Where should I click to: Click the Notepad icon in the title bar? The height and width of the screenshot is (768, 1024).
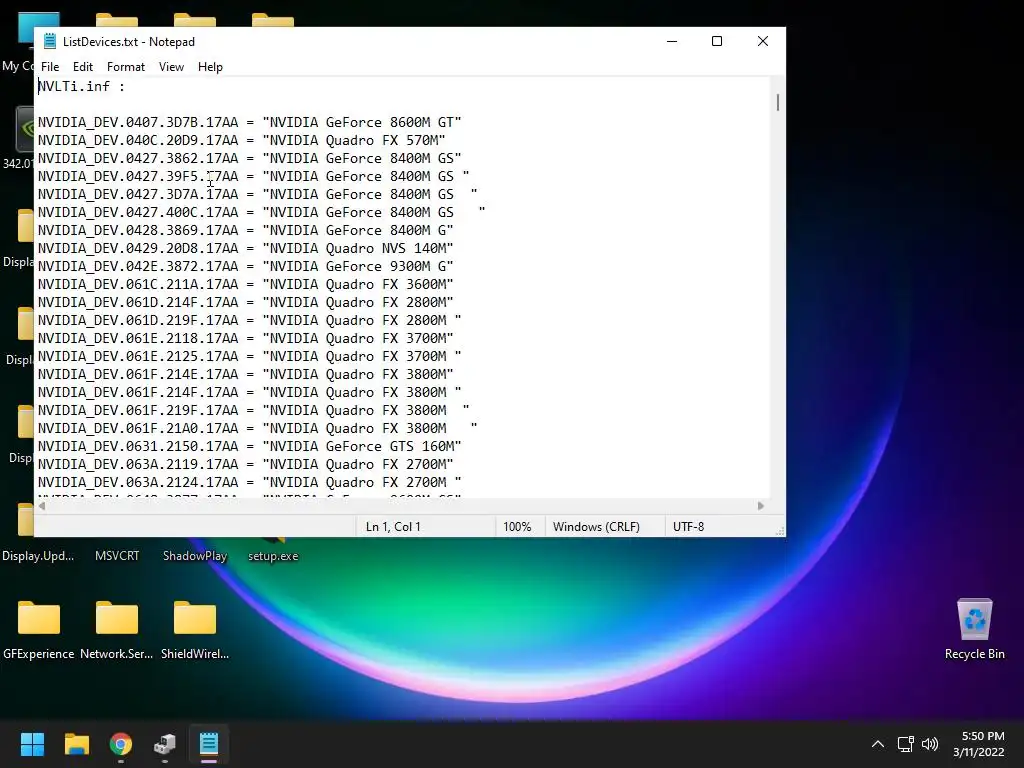[50, 41]
